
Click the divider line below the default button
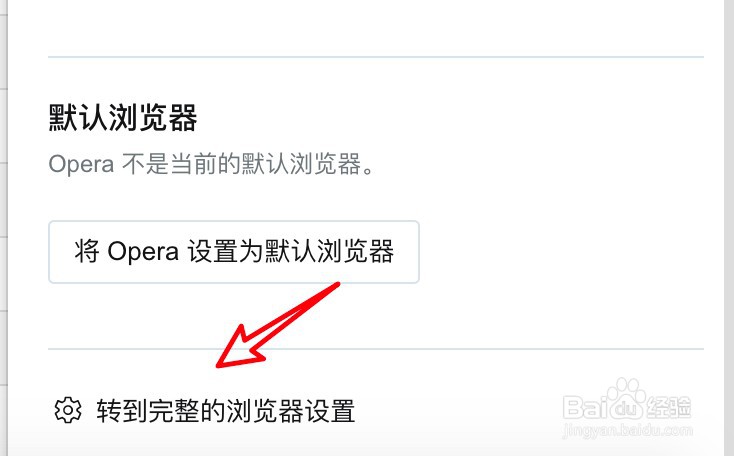[376, 349]
